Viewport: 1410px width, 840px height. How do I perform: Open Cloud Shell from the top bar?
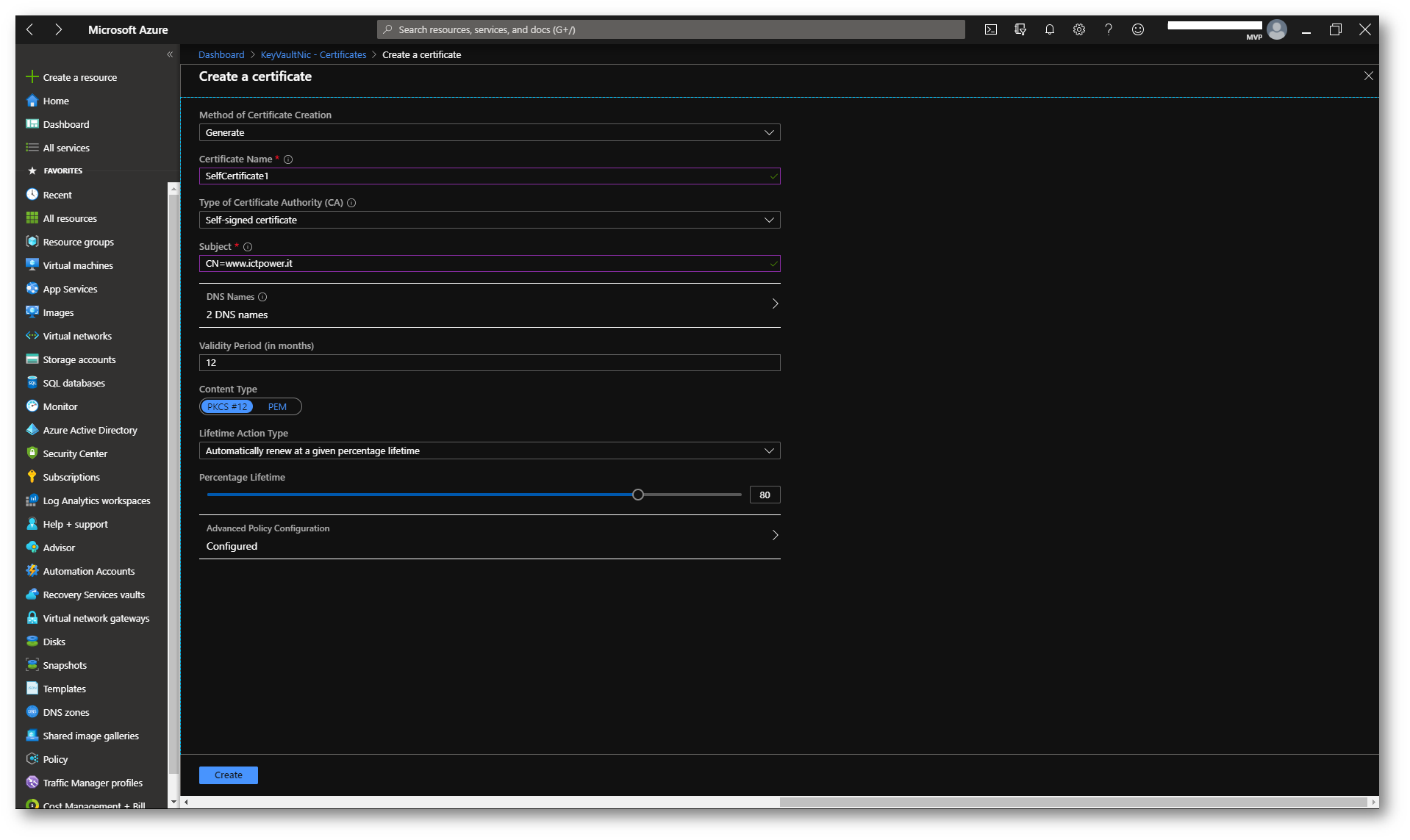[x=991, y=29]
